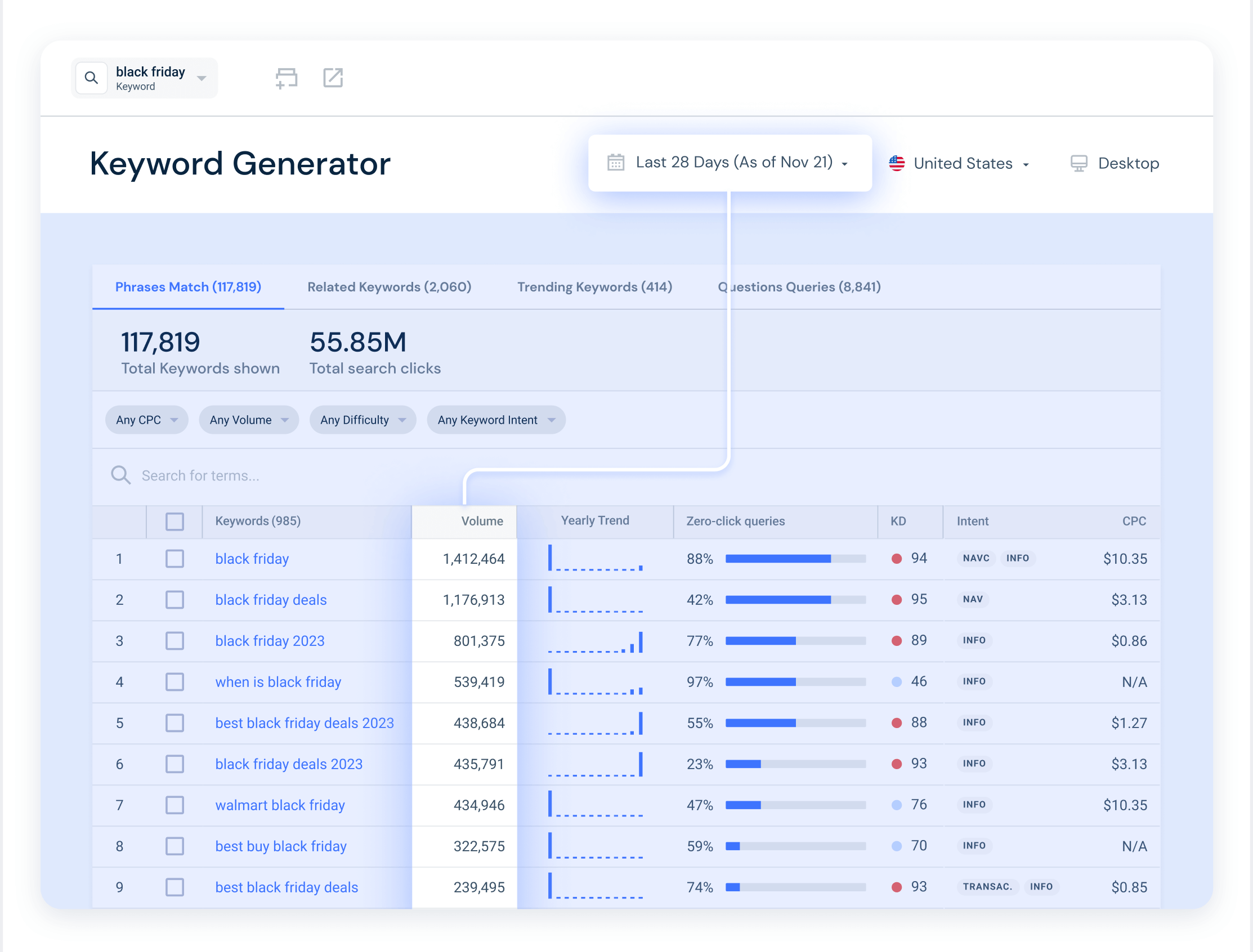Click the zero-click progress bar for black friday 2023

(795, 641)
